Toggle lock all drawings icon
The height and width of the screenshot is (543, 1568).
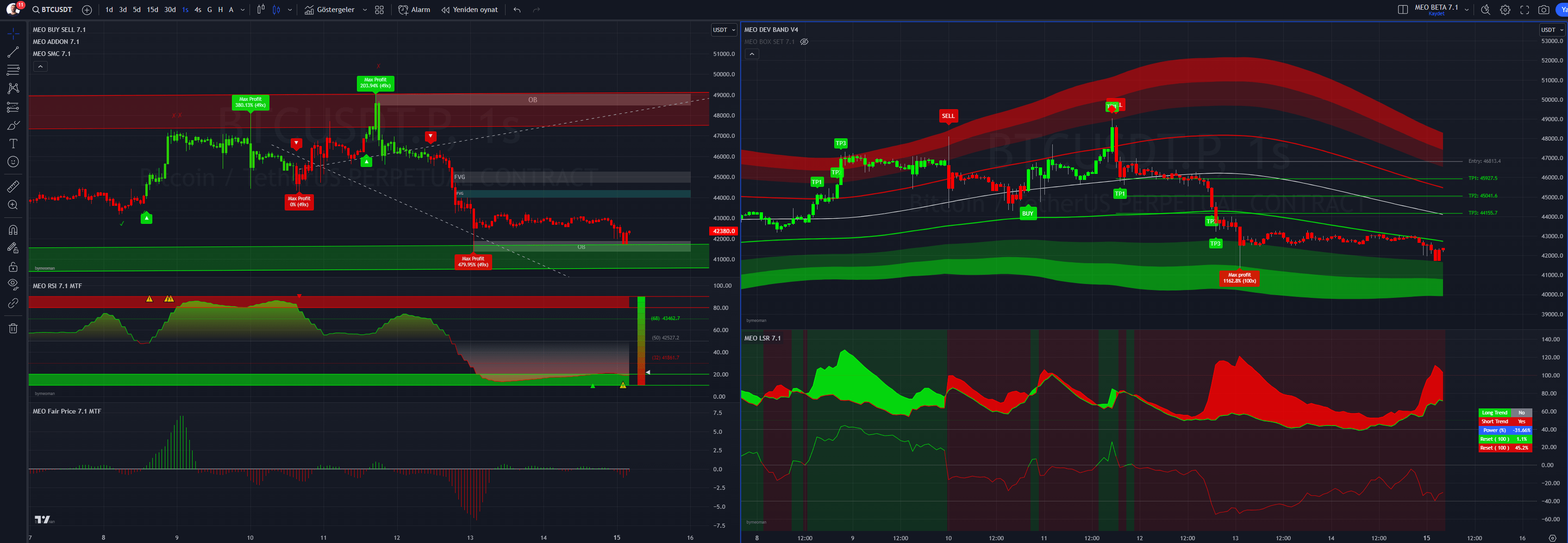point(13,267)
